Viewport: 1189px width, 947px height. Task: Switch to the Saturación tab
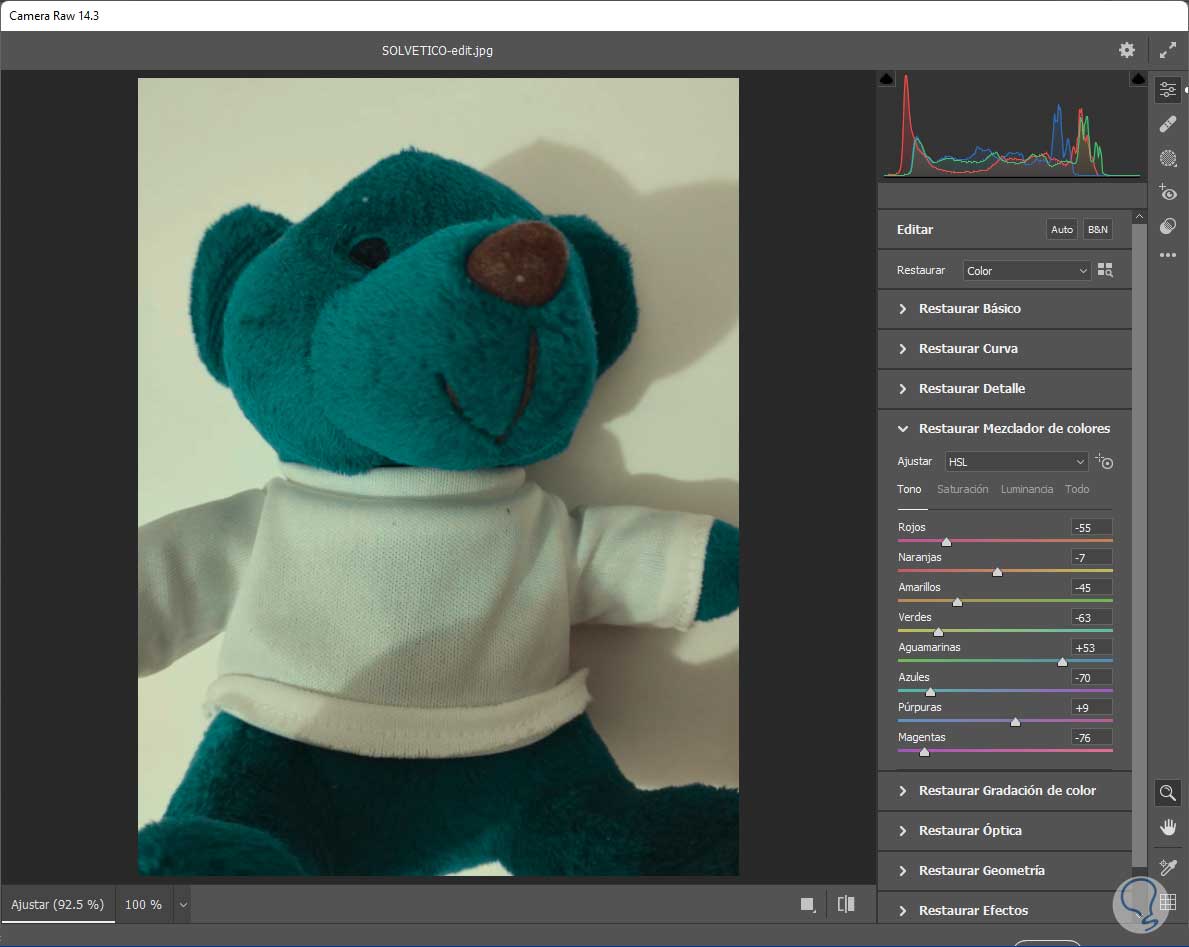962,489
